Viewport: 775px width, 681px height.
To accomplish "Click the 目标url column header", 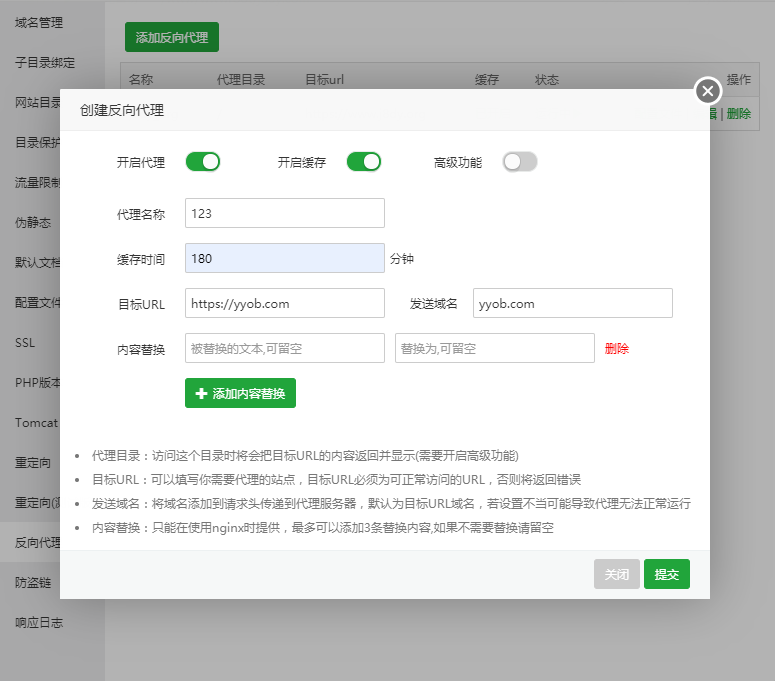I will click(x=324, y=80).
